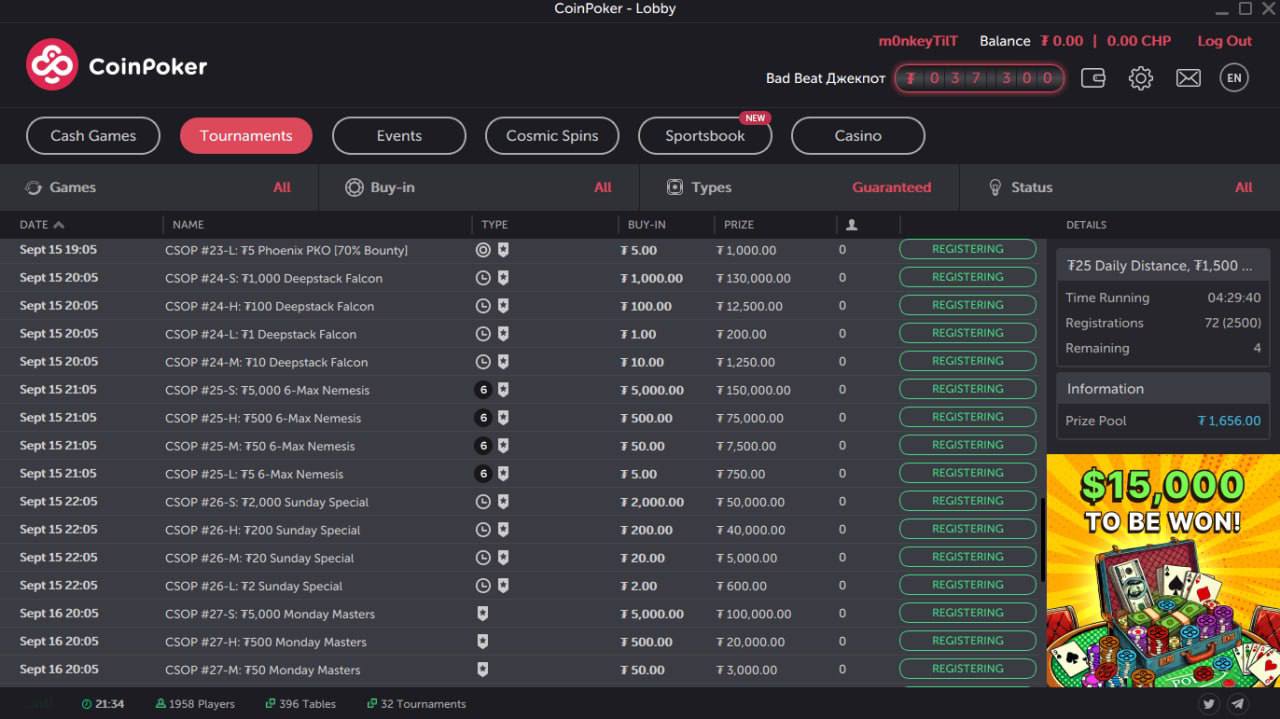Click the CoinPoker logo
This screenshot has height=719, width=1280.
coord(116,66)
